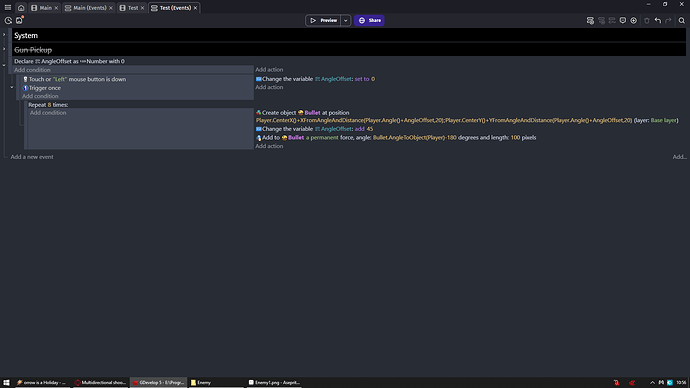Open the debugger/history clock icon

point(8,20)
